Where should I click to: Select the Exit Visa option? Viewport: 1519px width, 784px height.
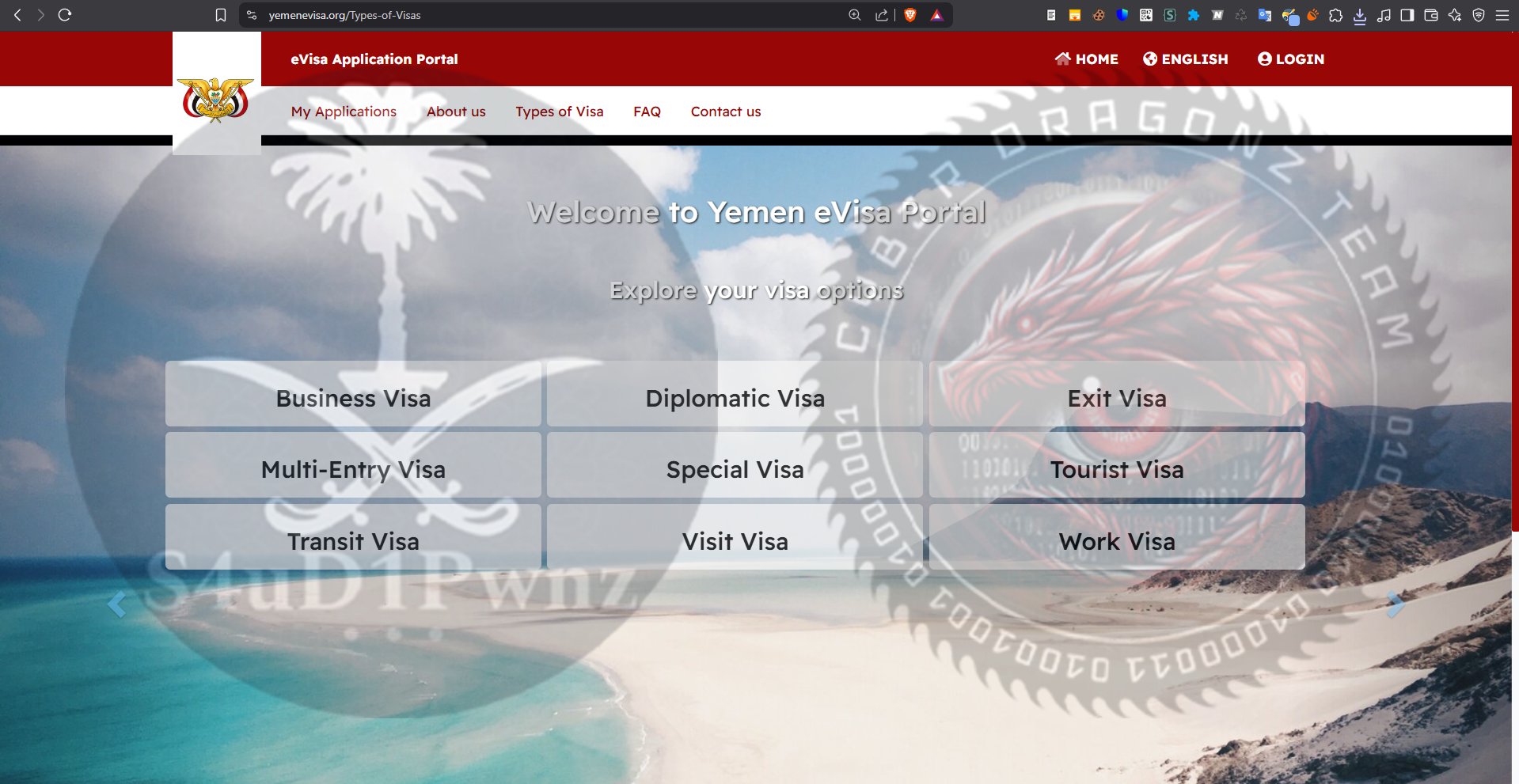(x=1117, y=394)
